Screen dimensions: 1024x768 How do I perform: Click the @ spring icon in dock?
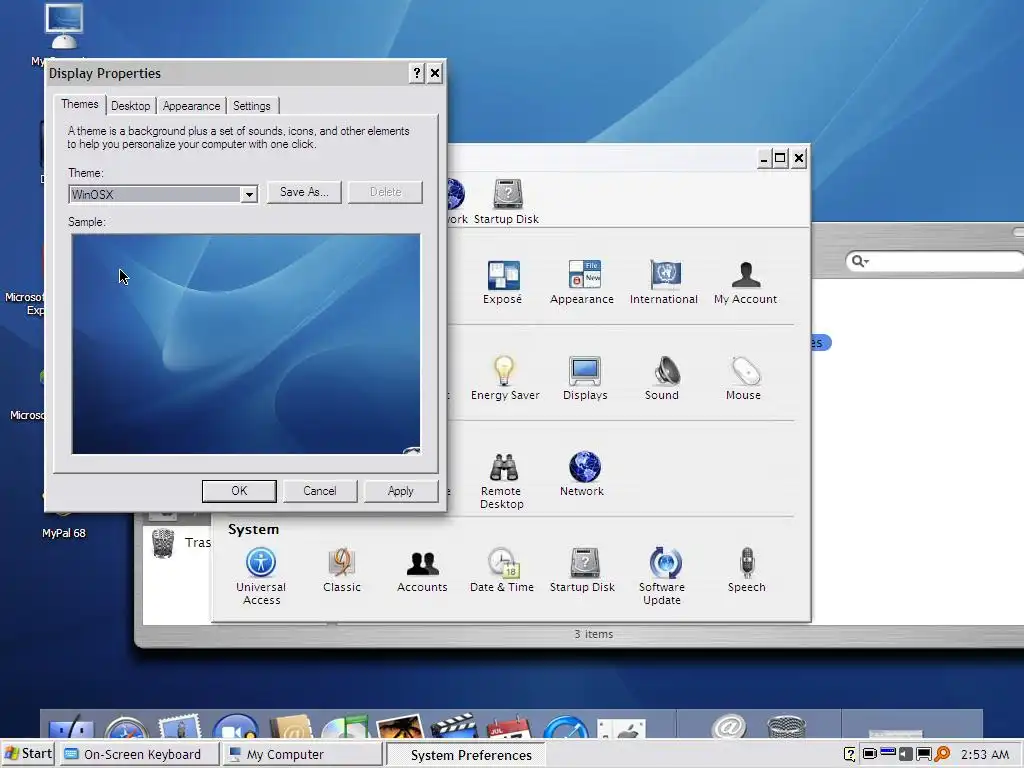[x=729, y=727]
